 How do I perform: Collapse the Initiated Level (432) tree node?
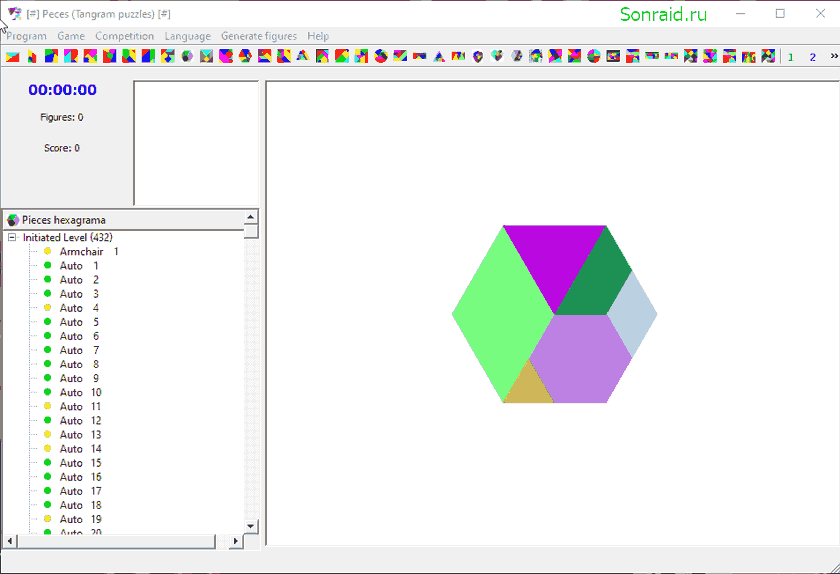[12, 237]
